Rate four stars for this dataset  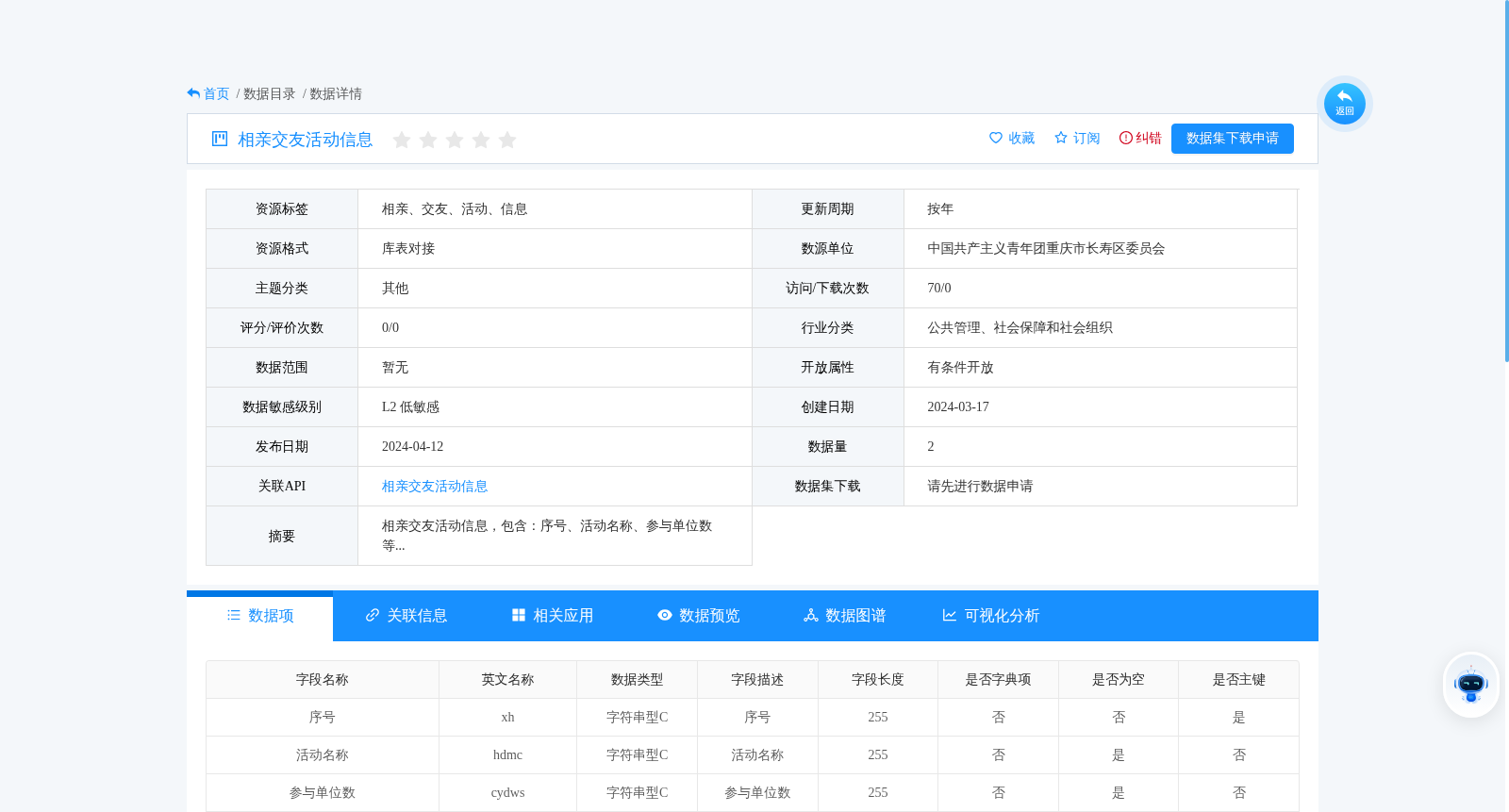[481, 140]
